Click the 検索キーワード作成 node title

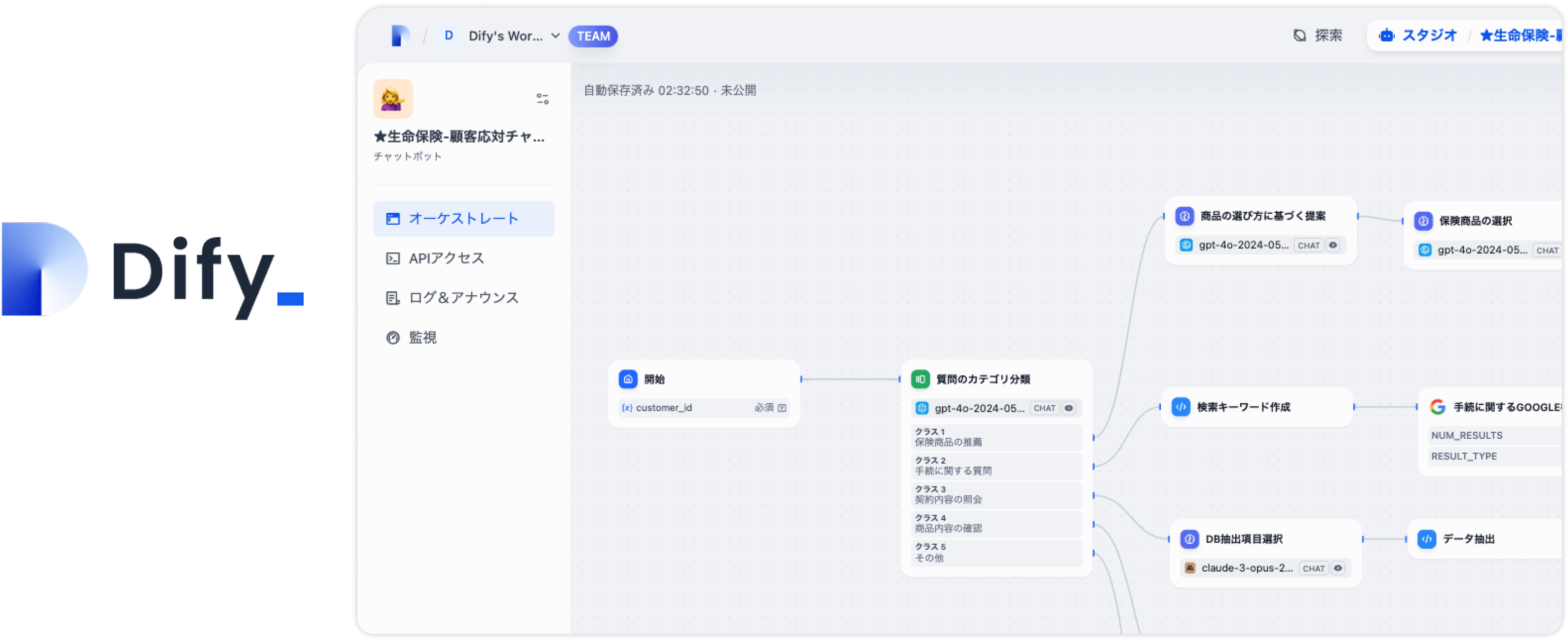[1243, 407]
